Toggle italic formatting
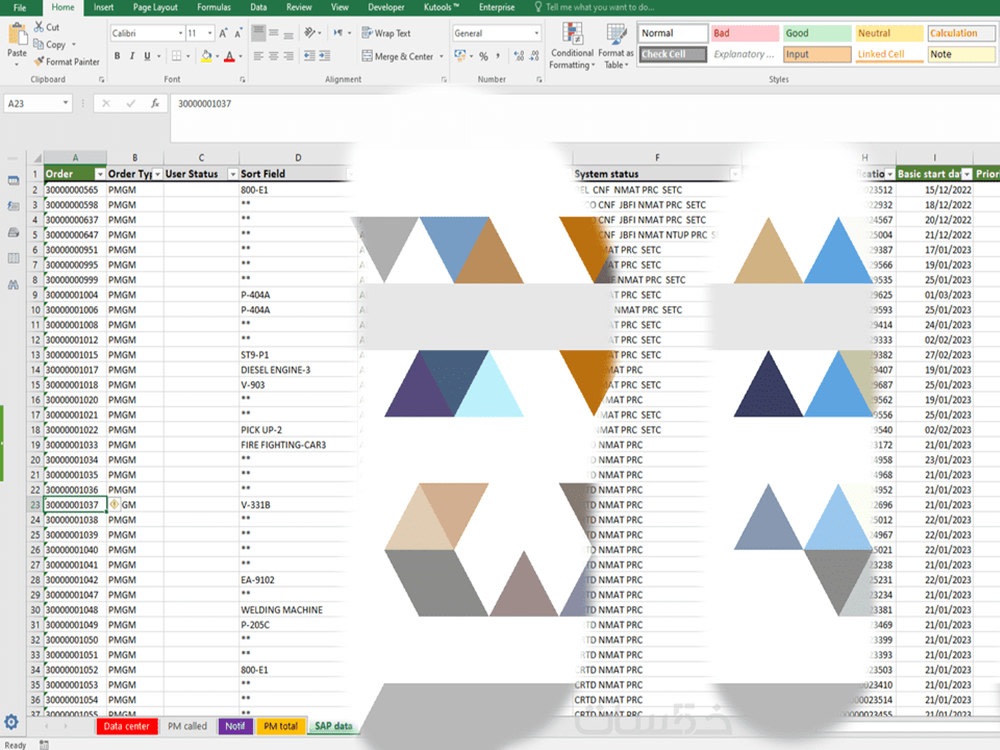The height and width of the screenshot is (750, 1000). tap(132, 56)
